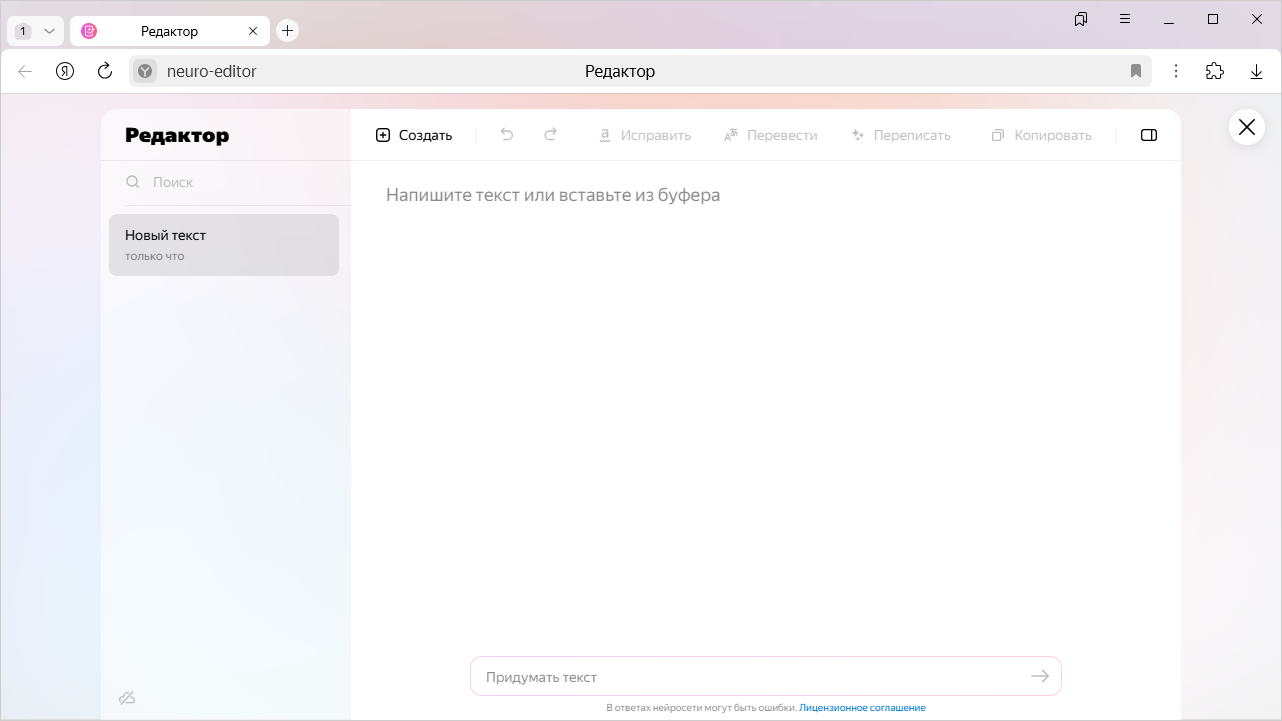Open the browser extensions puzzle icon

pos(1214,71)
